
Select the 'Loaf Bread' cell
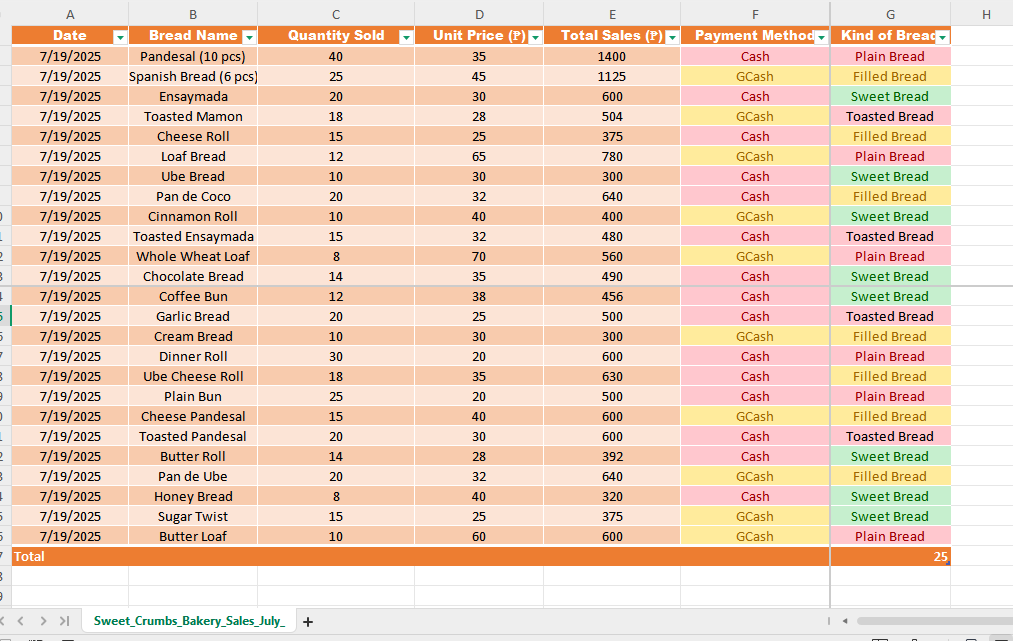pyautogui.click(x=193, y=156)
